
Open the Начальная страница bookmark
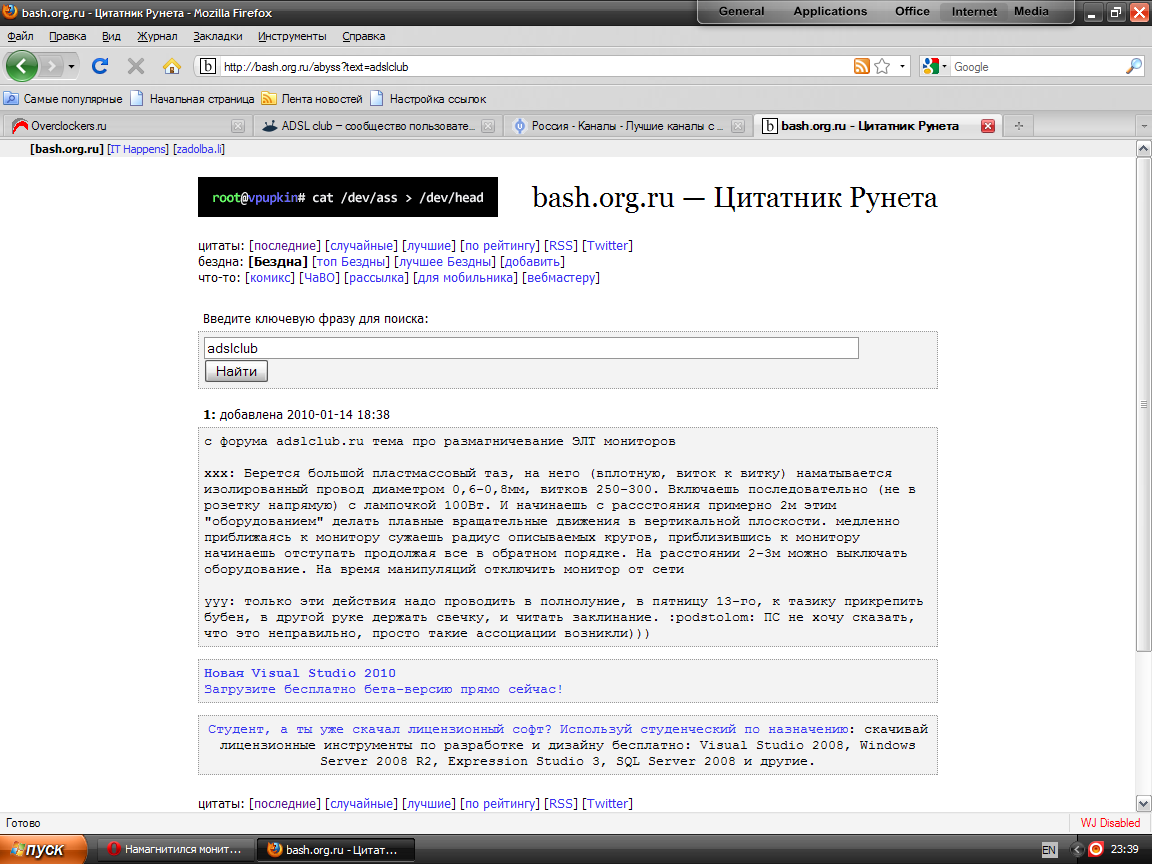click(x=192, y=98)
